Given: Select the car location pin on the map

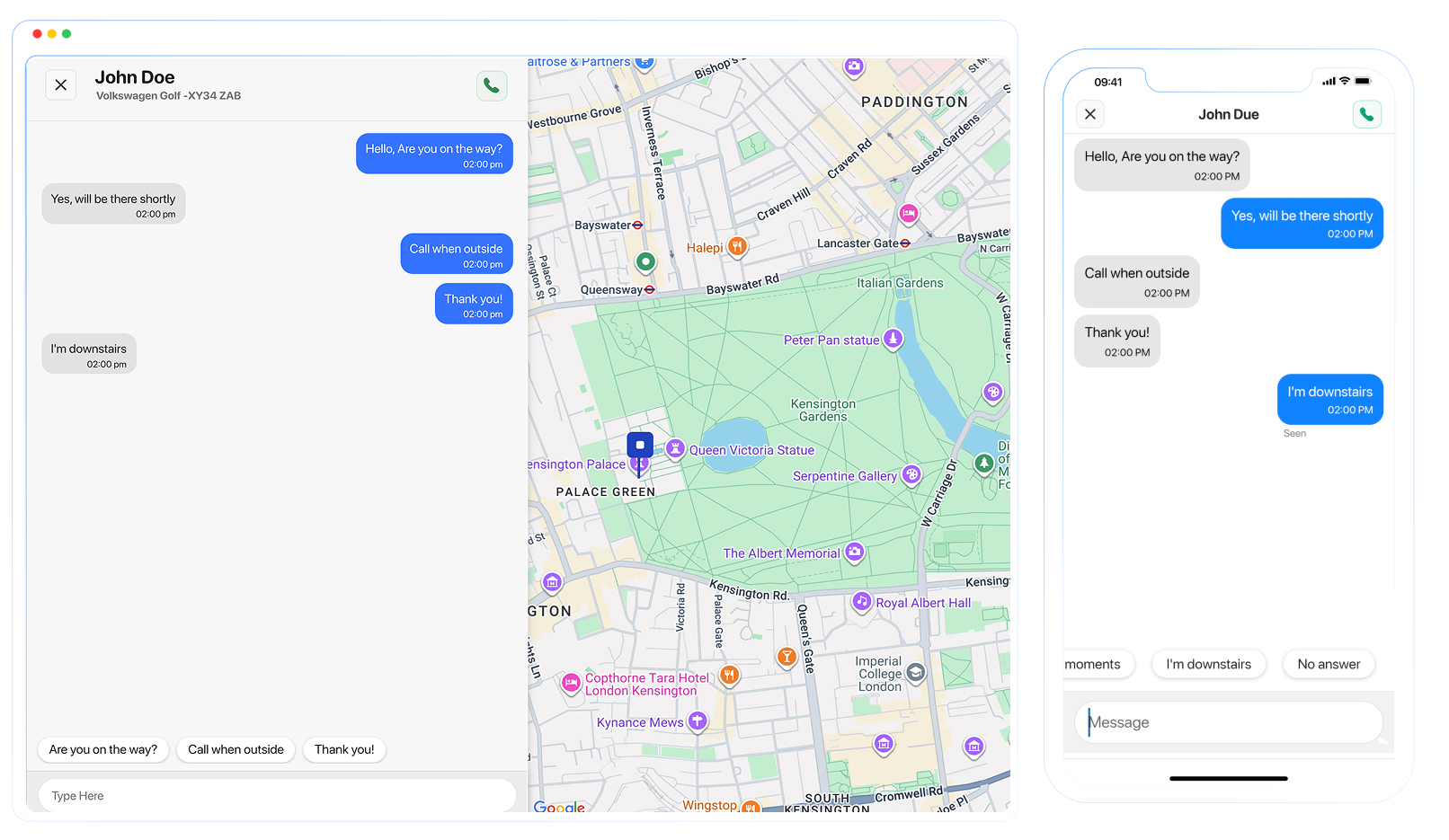Looking at the screenshot, I should pyautogui.click(x=640, y=444).
